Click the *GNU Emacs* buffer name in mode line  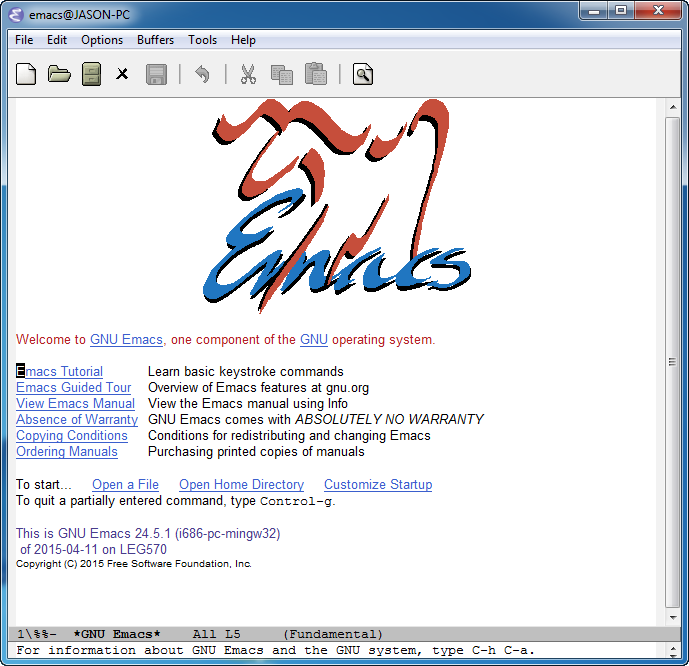pyautogui.click(x=117, y=634)
